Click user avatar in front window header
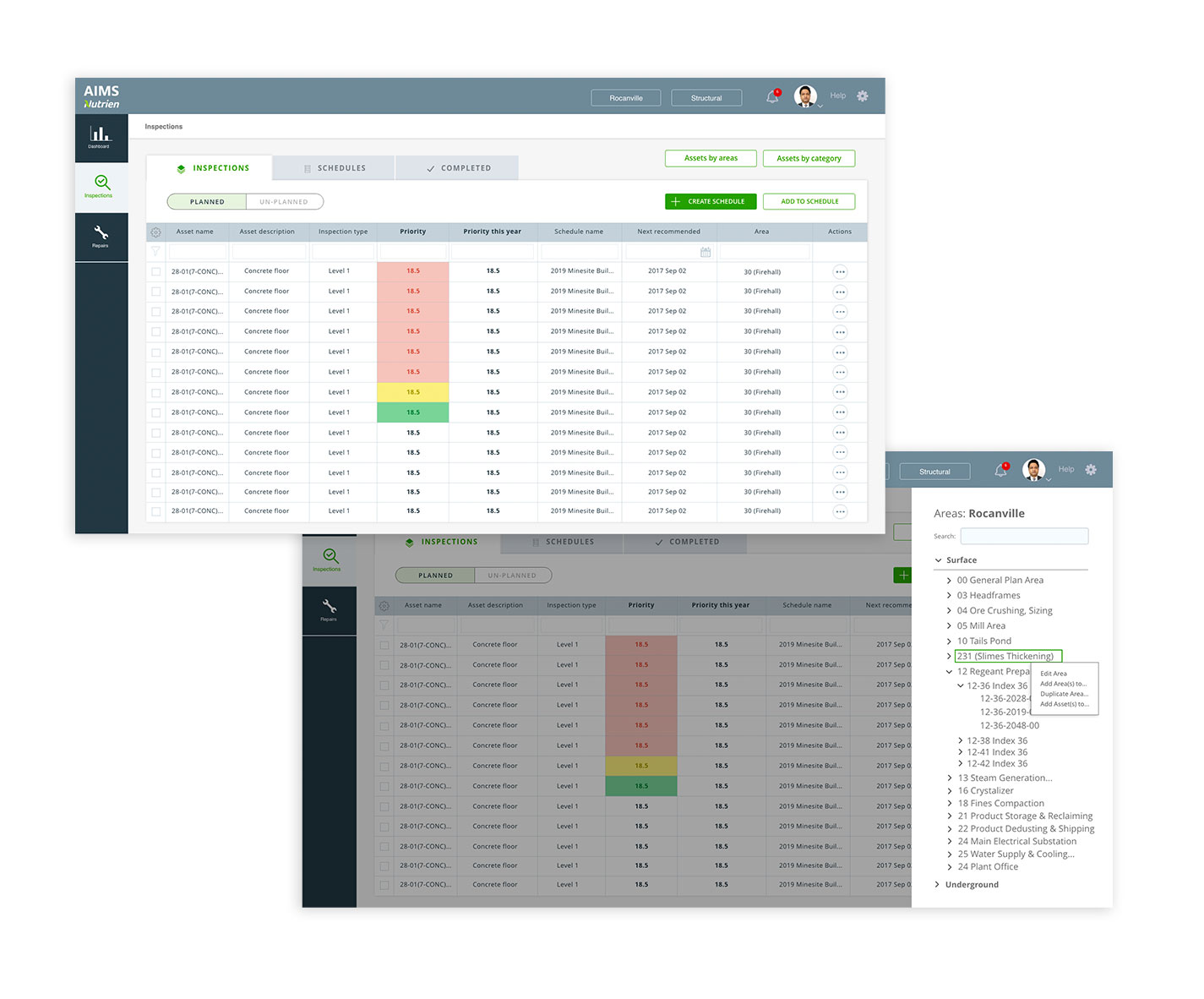This screenshot has width=1204, height=999. tap(806, 96)
